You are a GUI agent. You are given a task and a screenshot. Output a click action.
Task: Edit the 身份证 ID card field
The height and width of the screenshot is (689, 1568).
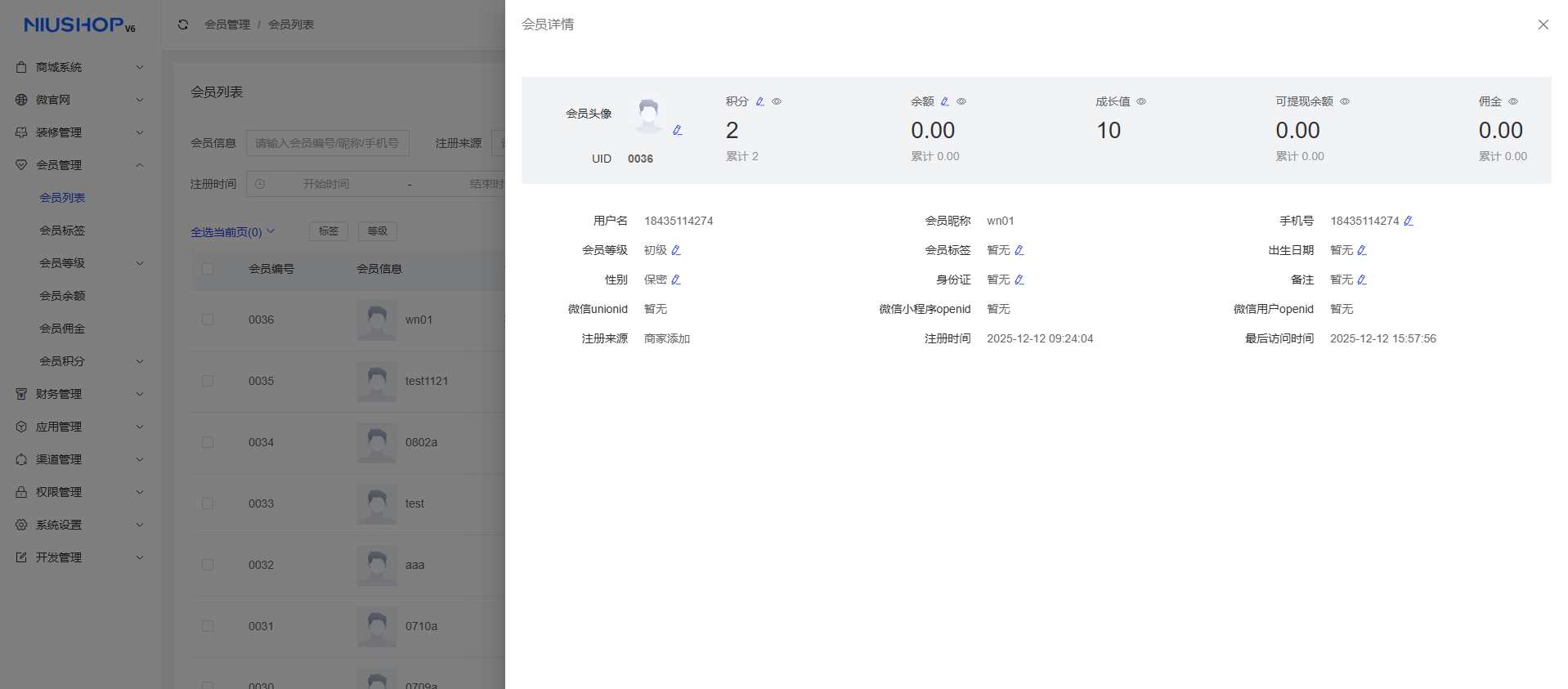[x=1019, y=280]
